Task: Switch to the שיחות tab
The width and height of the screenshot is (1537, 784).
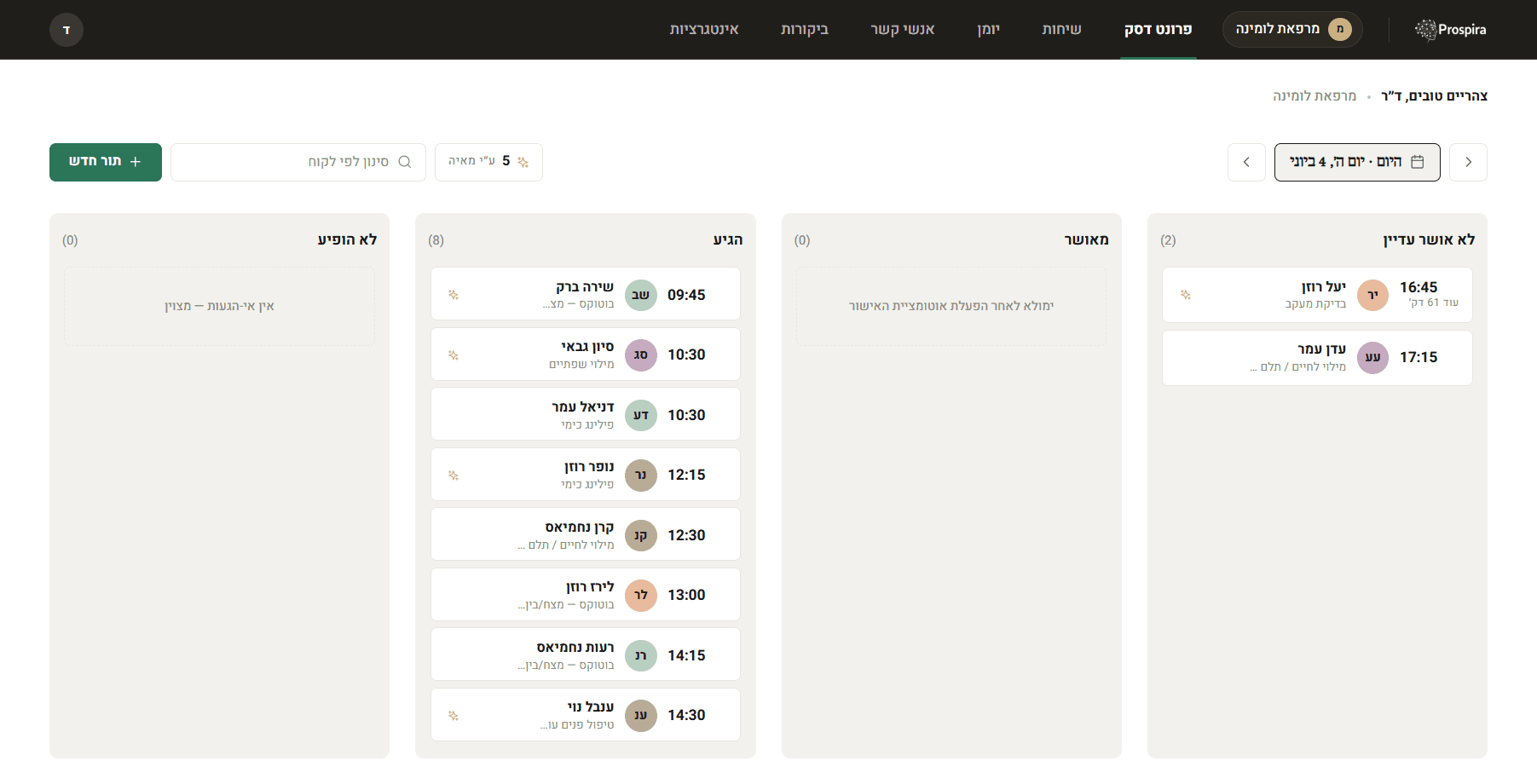Action: 1061,30
